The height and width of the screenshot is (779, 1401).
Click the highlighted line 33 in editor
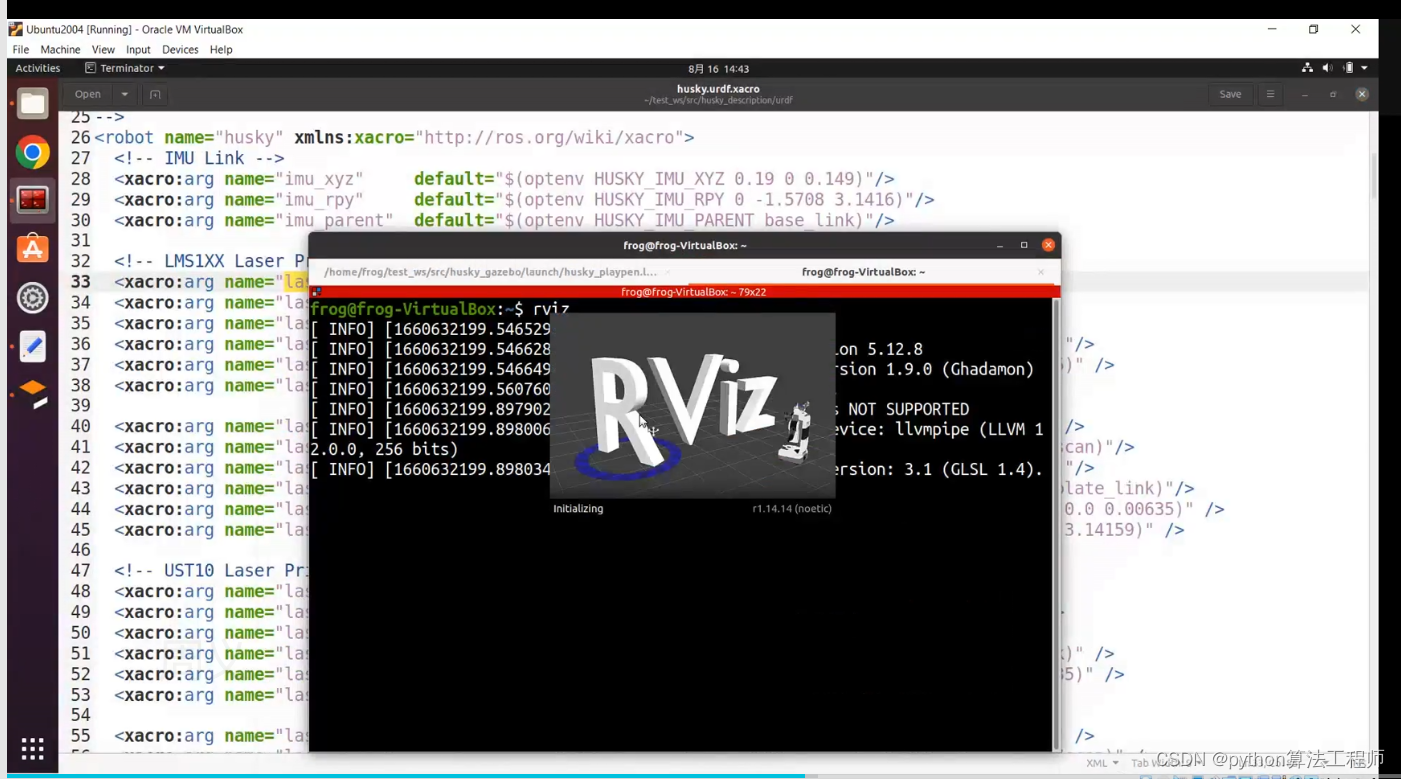[x=211, y=282]
